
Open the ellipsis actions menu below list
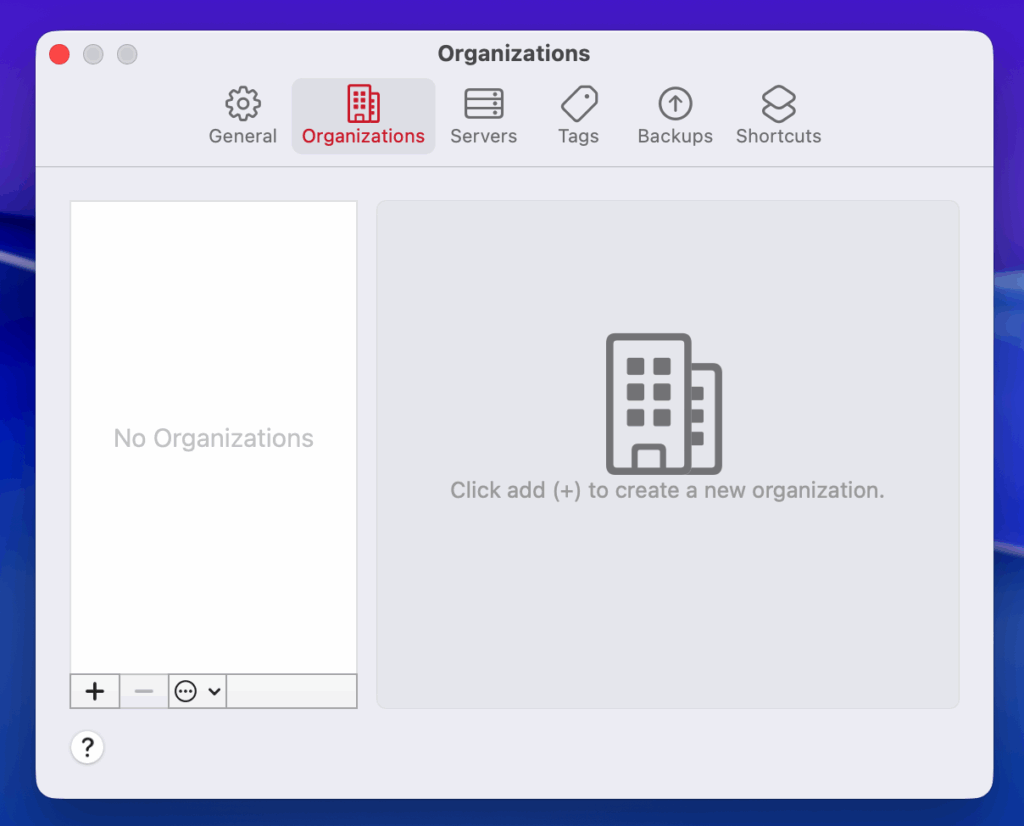pos(186,691)
